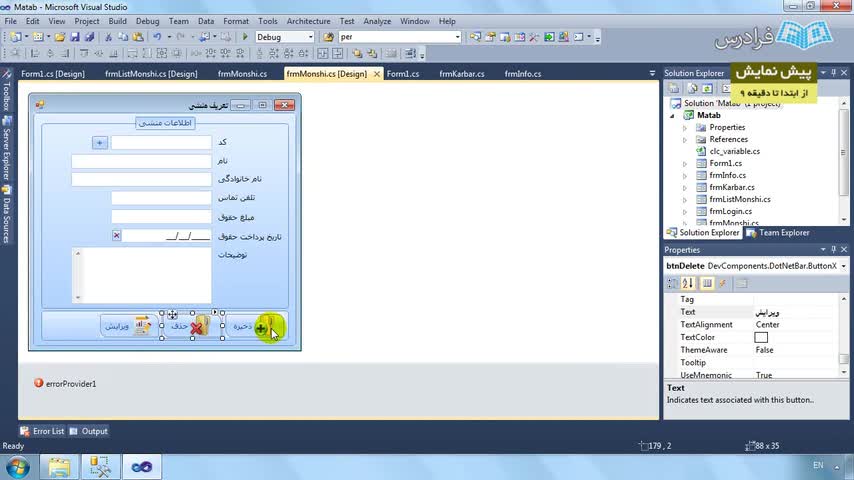Open Server Explorer from left sidebar
Viewport: 854px width, 480px height.
click(7, 149)
